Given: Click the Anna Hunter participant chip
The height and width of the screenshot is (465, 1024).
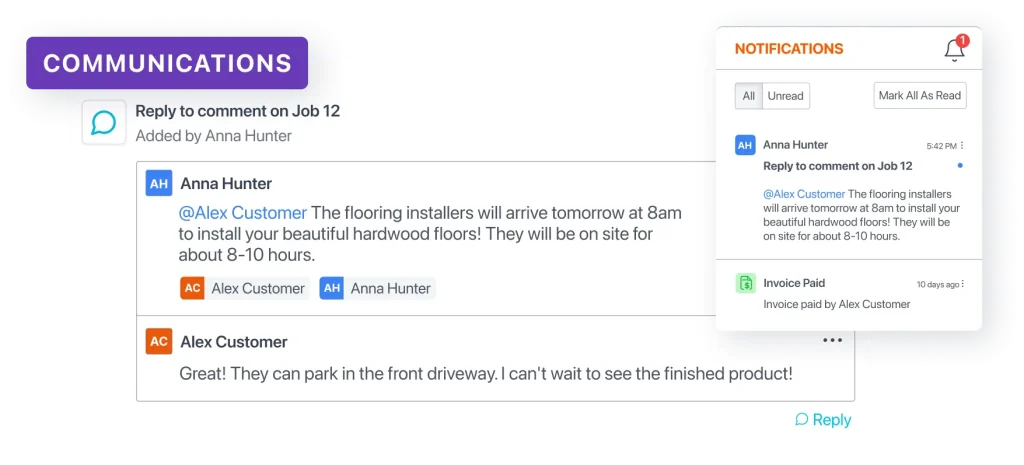Looking at the screenshot, I should coord(376,288).
